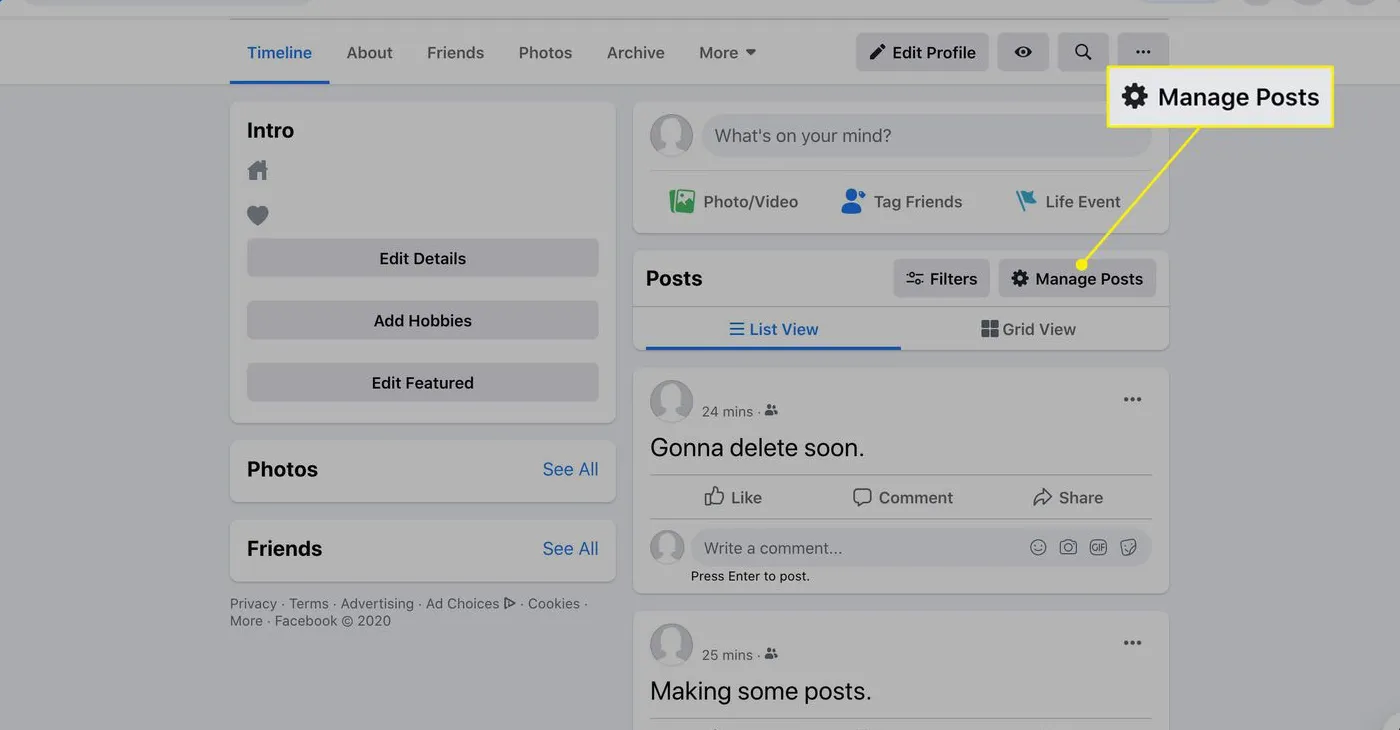Click the Filters icon above the posts feed
This screenshot has height=730, width=1400.
(915, 278)
